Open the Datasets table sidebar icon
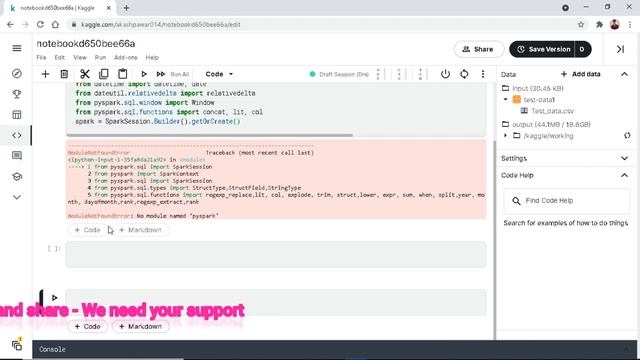Image resolution: width=640 pixels, height=360 pixels. point(17,115)
